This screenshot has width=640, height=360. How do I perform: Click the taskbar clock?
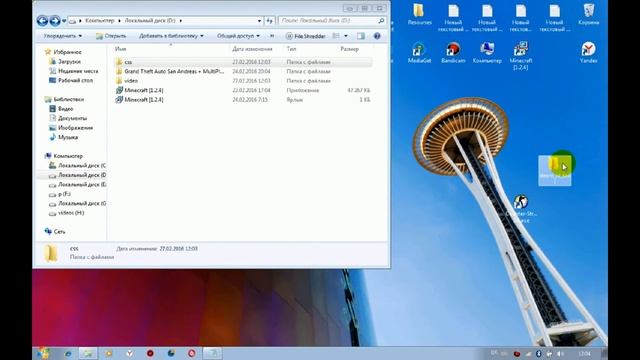pyautogui.click(x=584, y=353)
